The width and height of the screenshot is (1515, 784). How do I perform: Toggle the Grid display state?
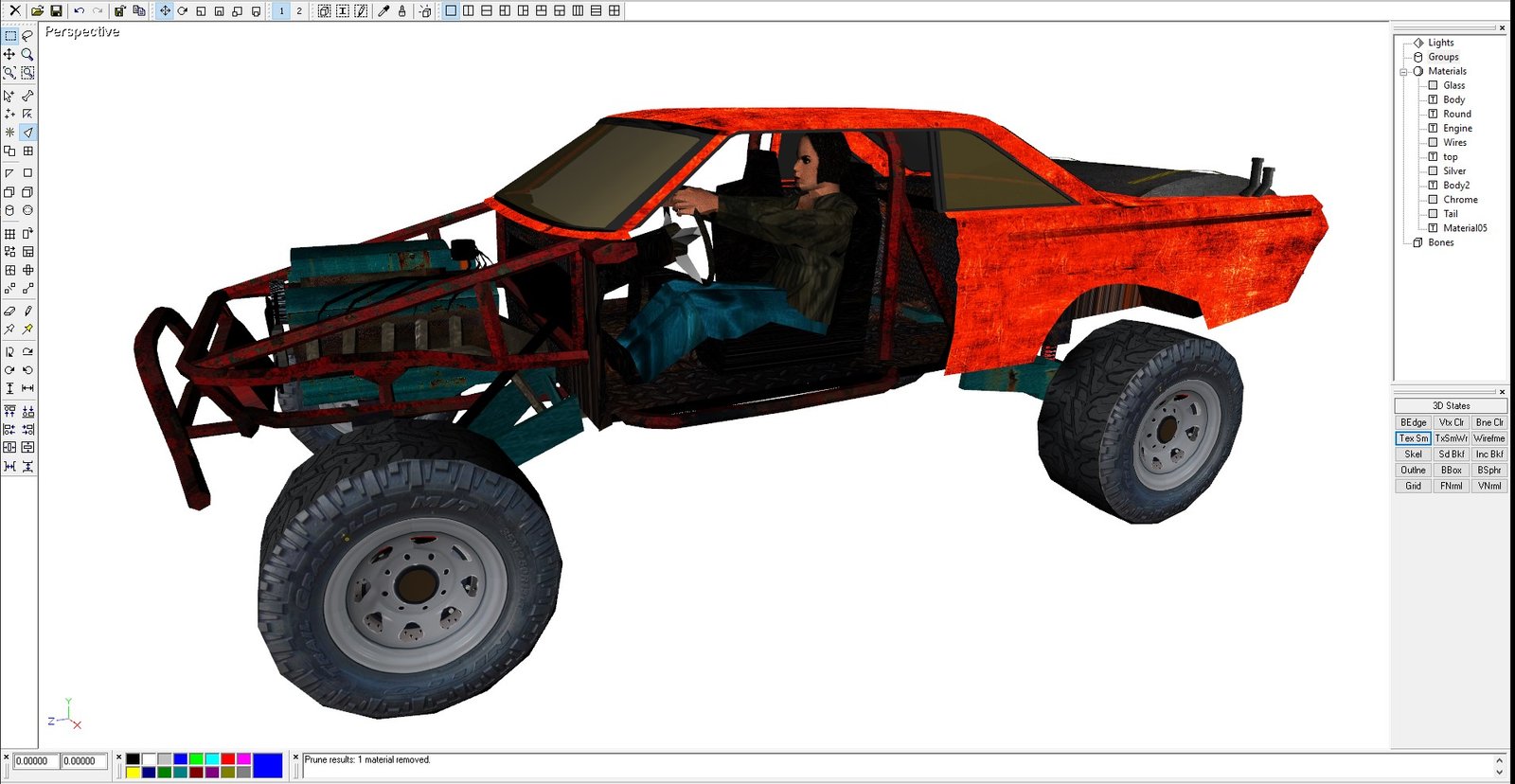[1413, 486]
